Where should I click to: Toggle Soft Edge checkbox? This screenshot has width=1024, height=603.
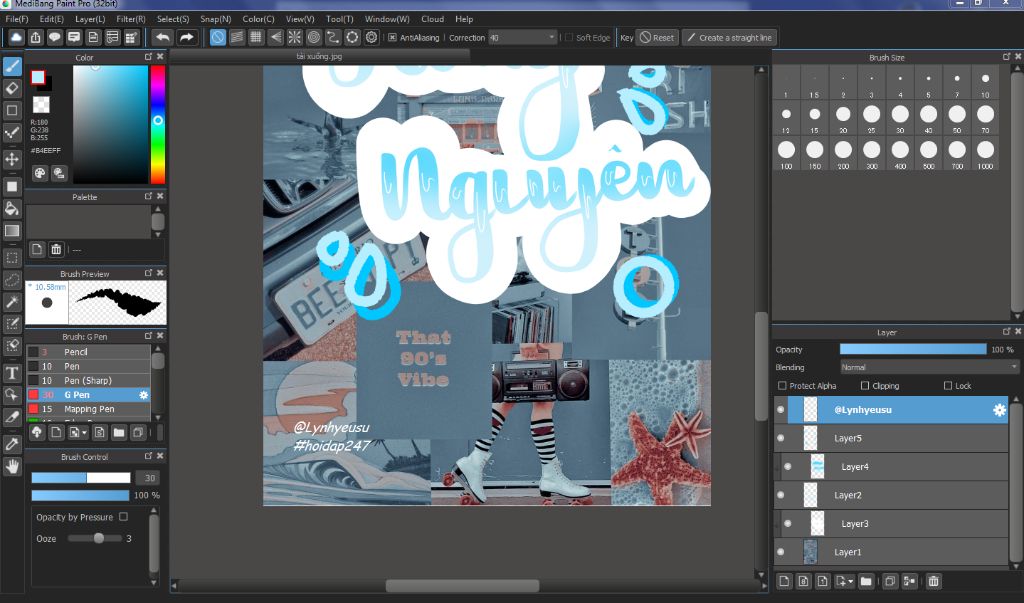(568, 38)
